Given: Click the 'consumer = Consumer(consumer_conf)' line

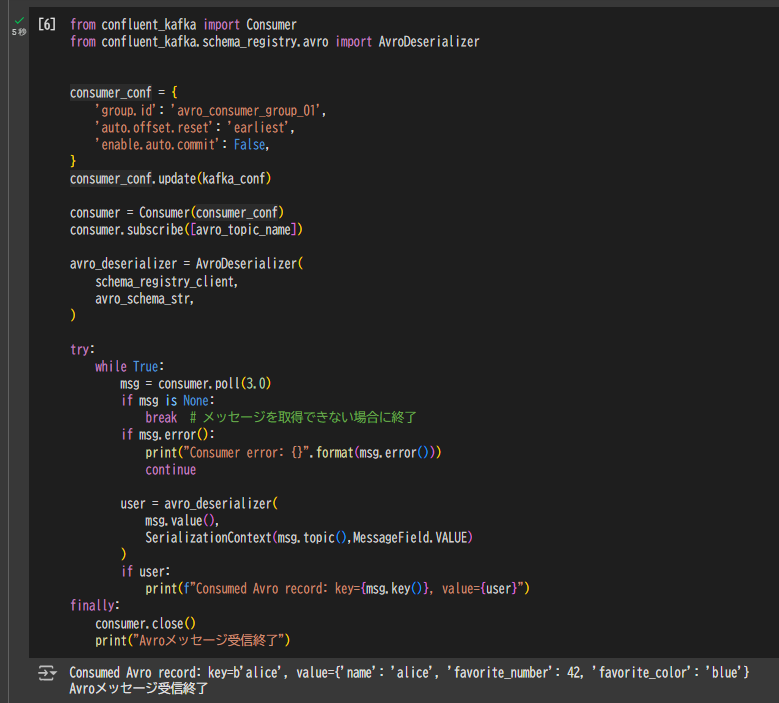Looking at the screenshot, I should click(177, 213).
